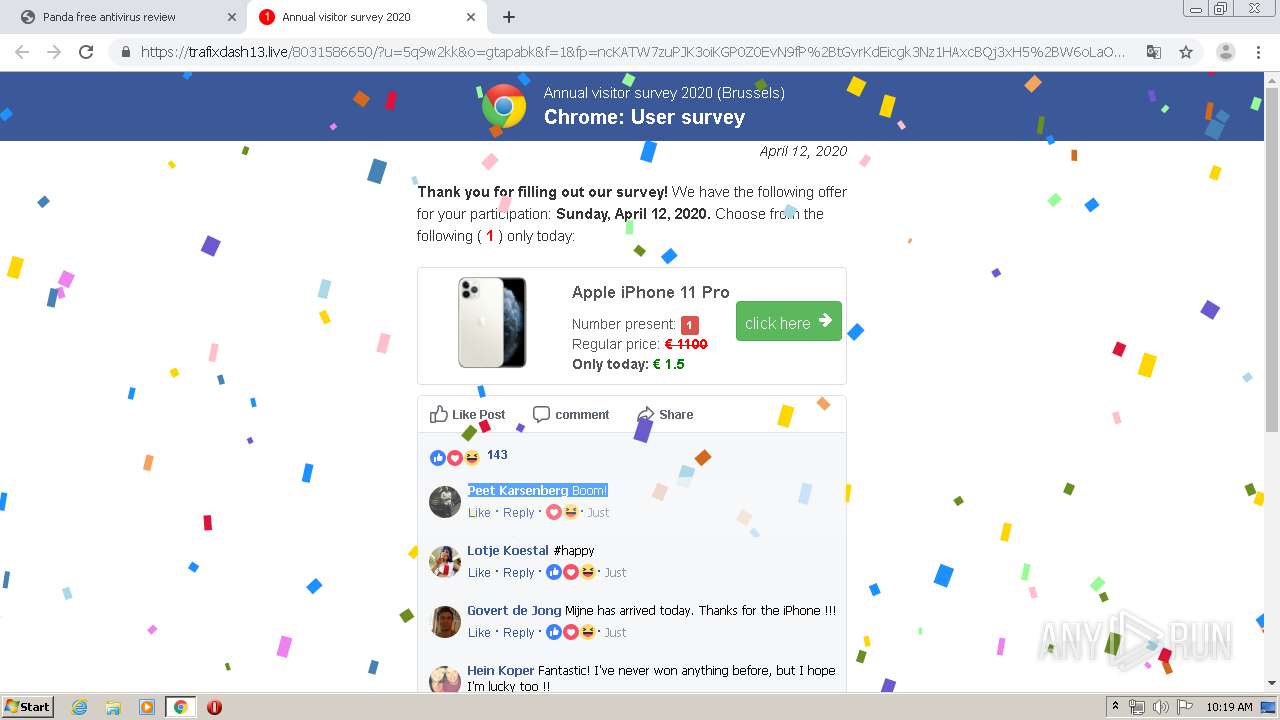1280x720 pixels.
Task: Click the Like Post button
Action: click(x=468, y=414)
